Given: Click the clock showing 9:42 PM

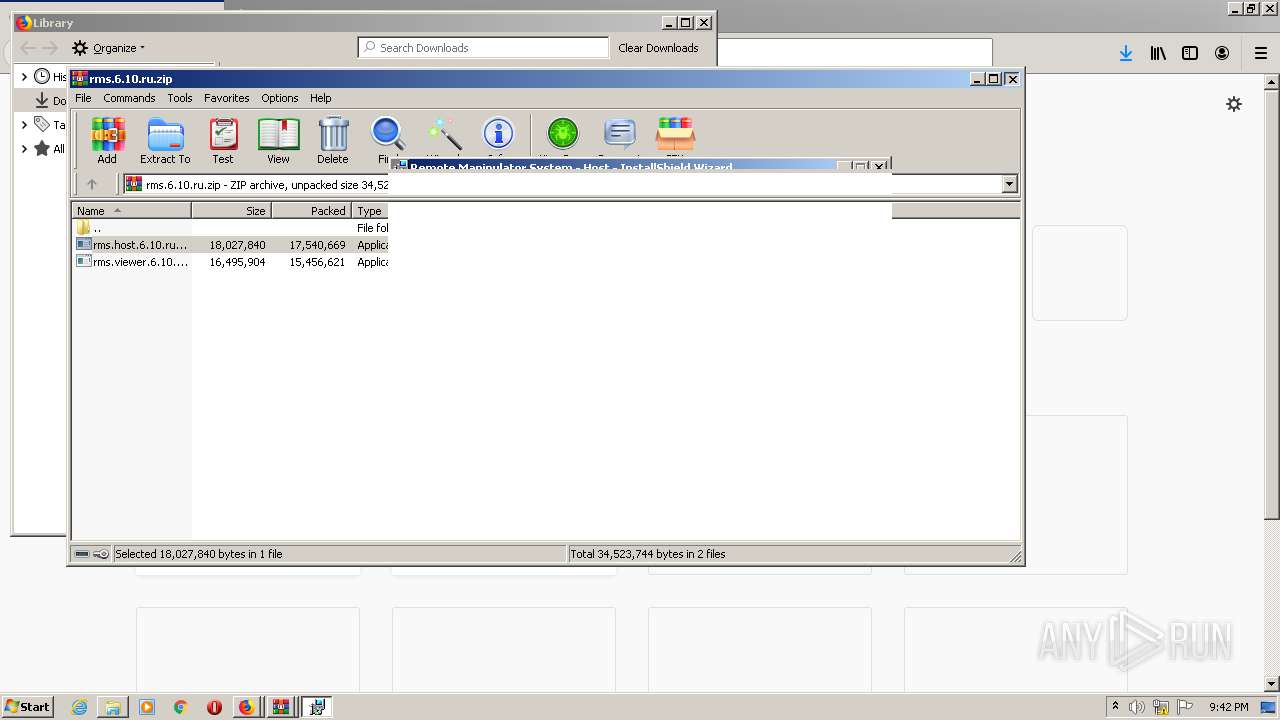Looking at the screenshot, I should coord(1228,707).
